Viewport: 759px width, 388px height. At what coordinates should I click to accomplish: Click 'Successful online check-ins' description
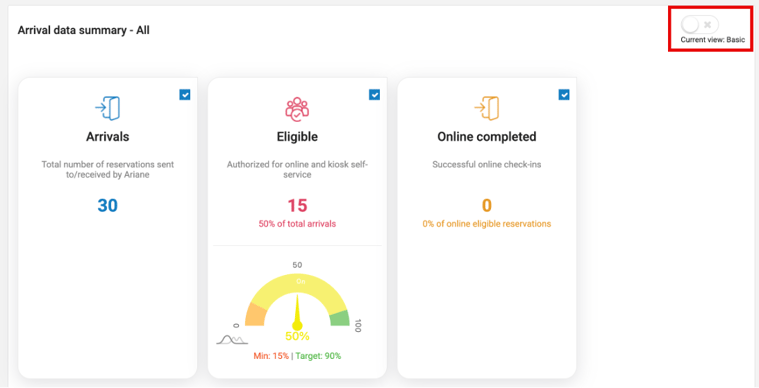pos(486,164)
